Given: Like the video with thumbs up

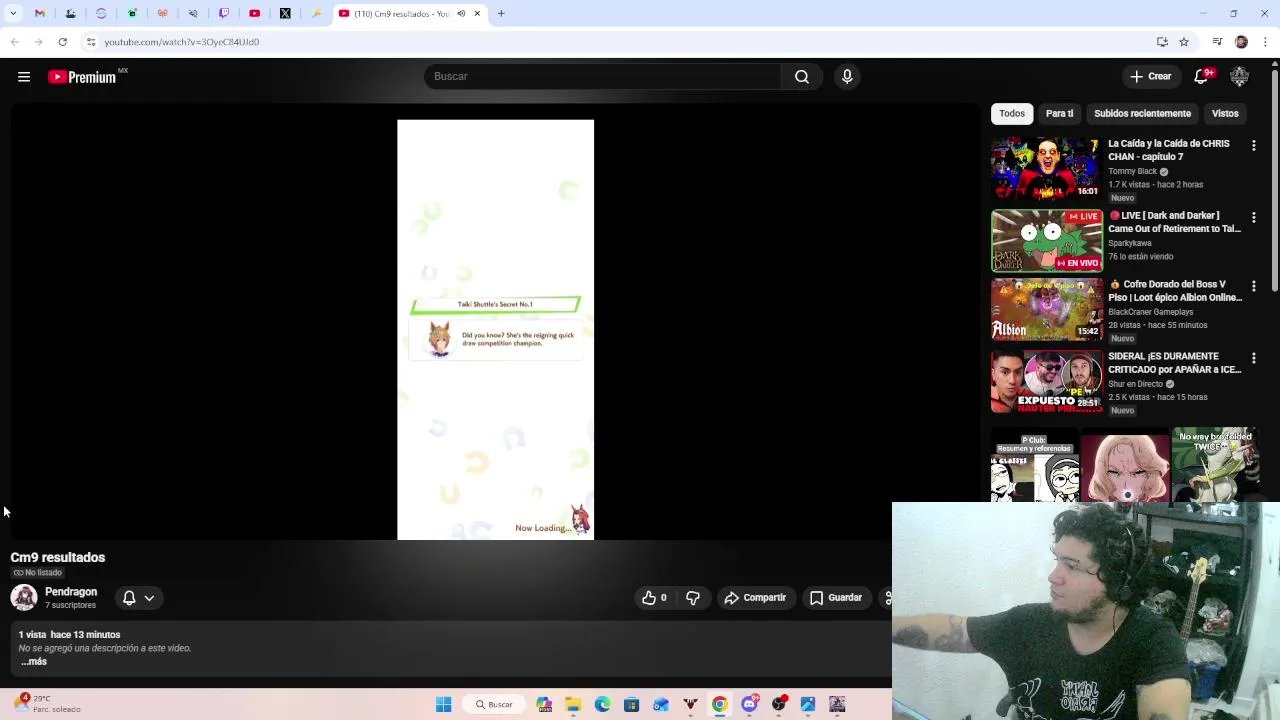Looking at the screenshot, I should (654, 598).
